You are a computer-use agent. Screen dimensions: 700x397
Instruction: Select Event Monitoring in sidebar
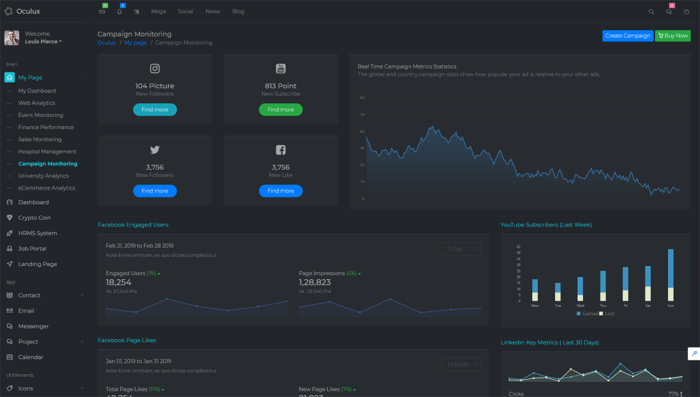[41, 115]
